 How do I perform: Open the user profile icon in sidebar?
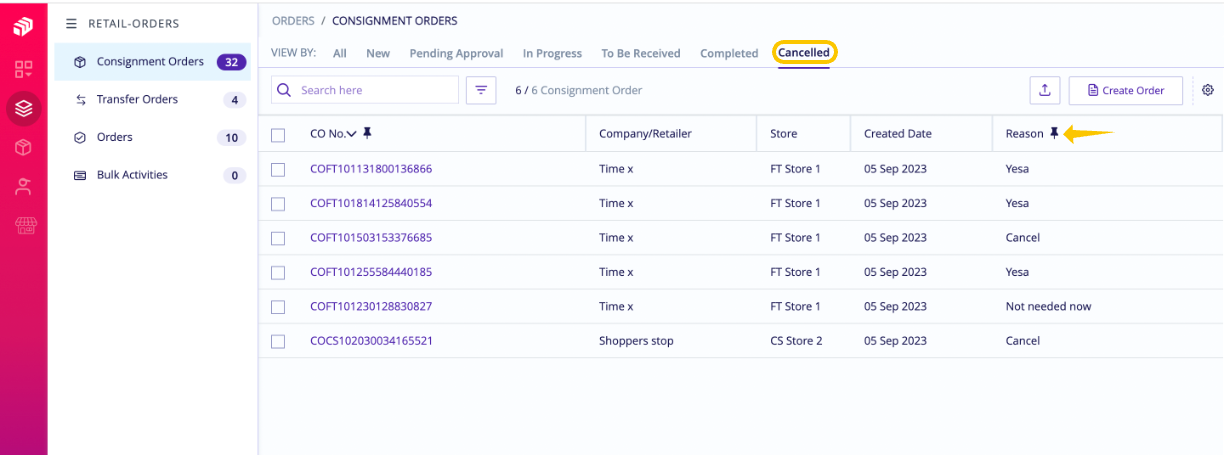(23, 186)
